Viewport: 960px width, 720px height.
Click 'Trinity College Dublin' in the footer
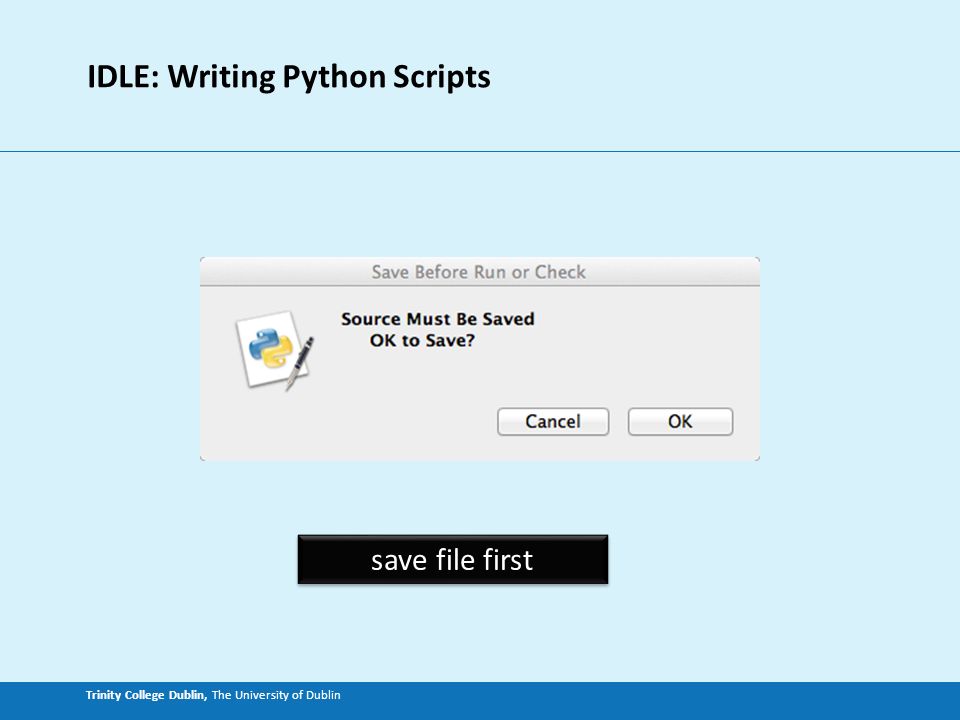[146, 695]
